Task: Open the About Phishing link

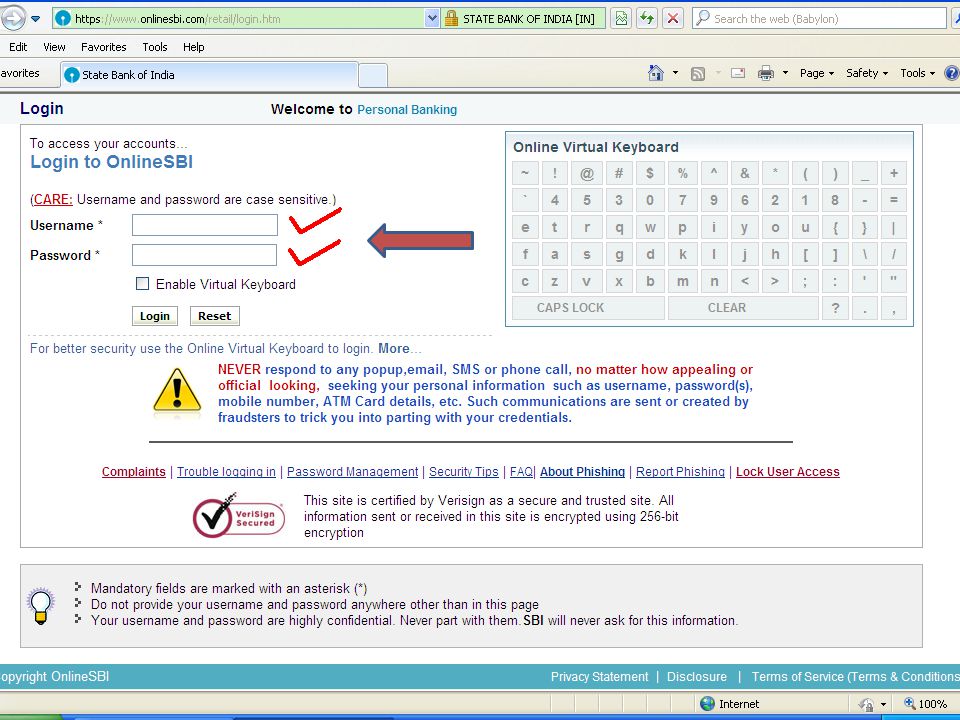Action: (x=582, y=471)
